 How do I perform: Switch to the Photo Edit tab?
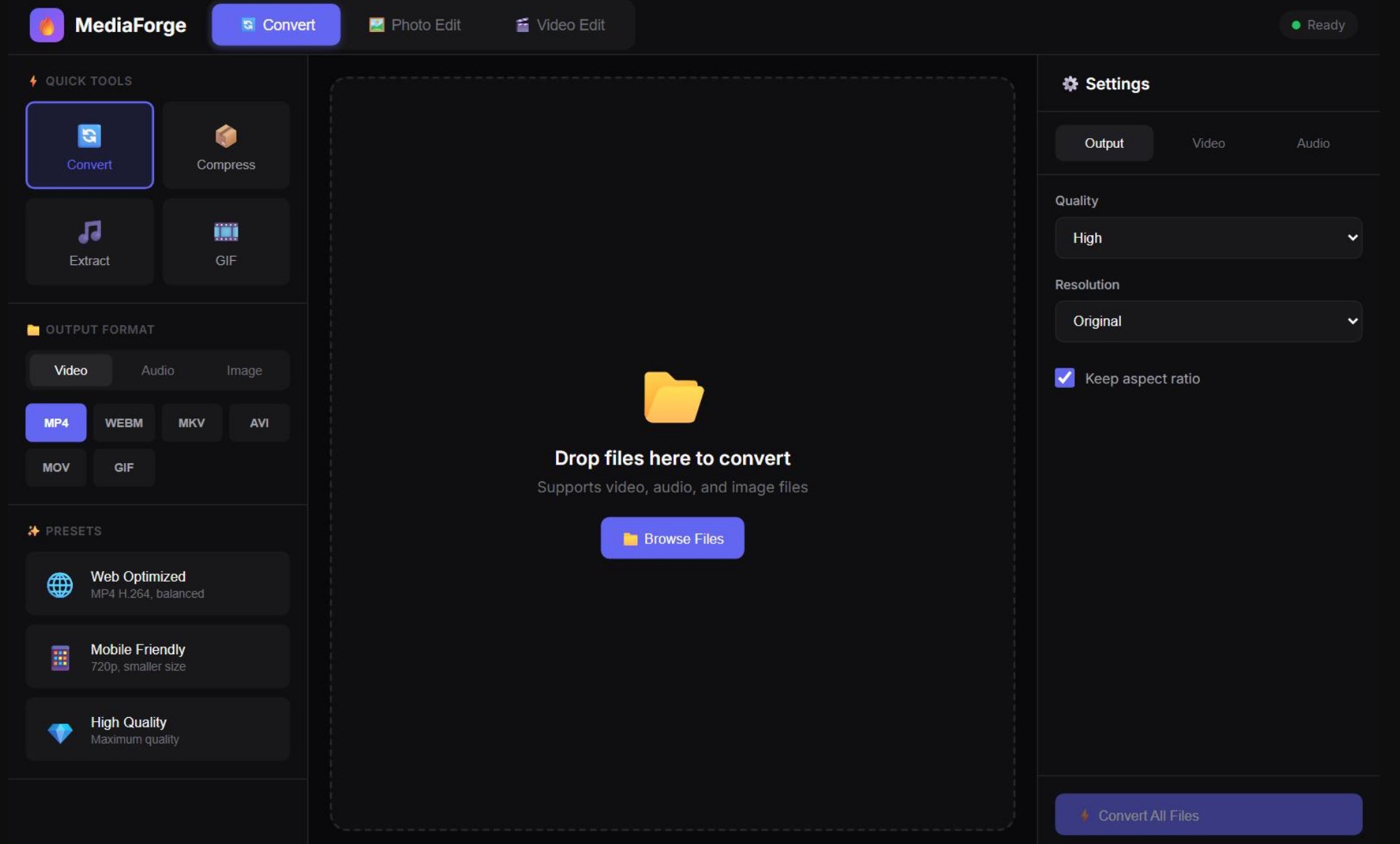[415, 25]
